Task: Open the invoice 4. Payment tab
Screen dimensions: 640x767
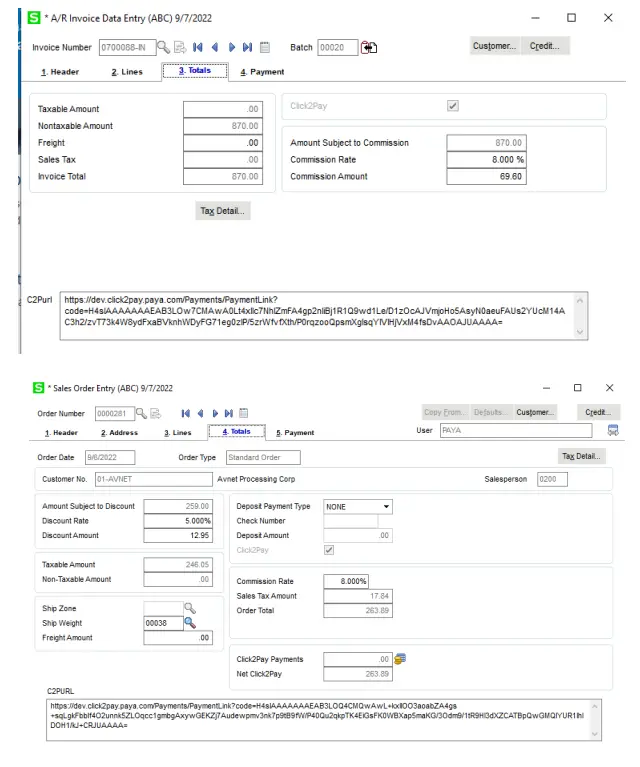Action: 262,72
